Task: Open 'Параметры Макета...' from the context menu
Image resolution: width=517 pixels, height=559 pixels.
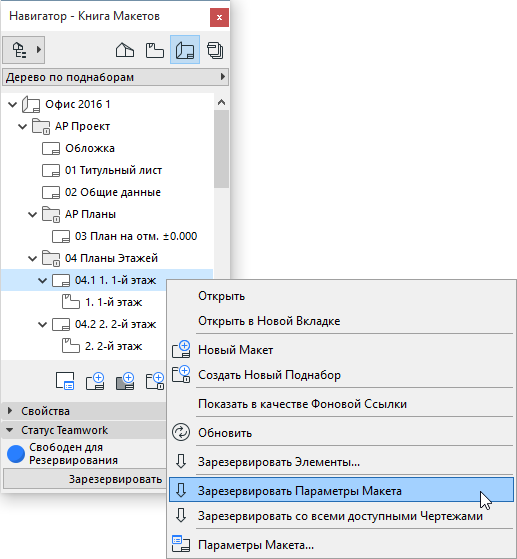Action: [x=341, y=545]
